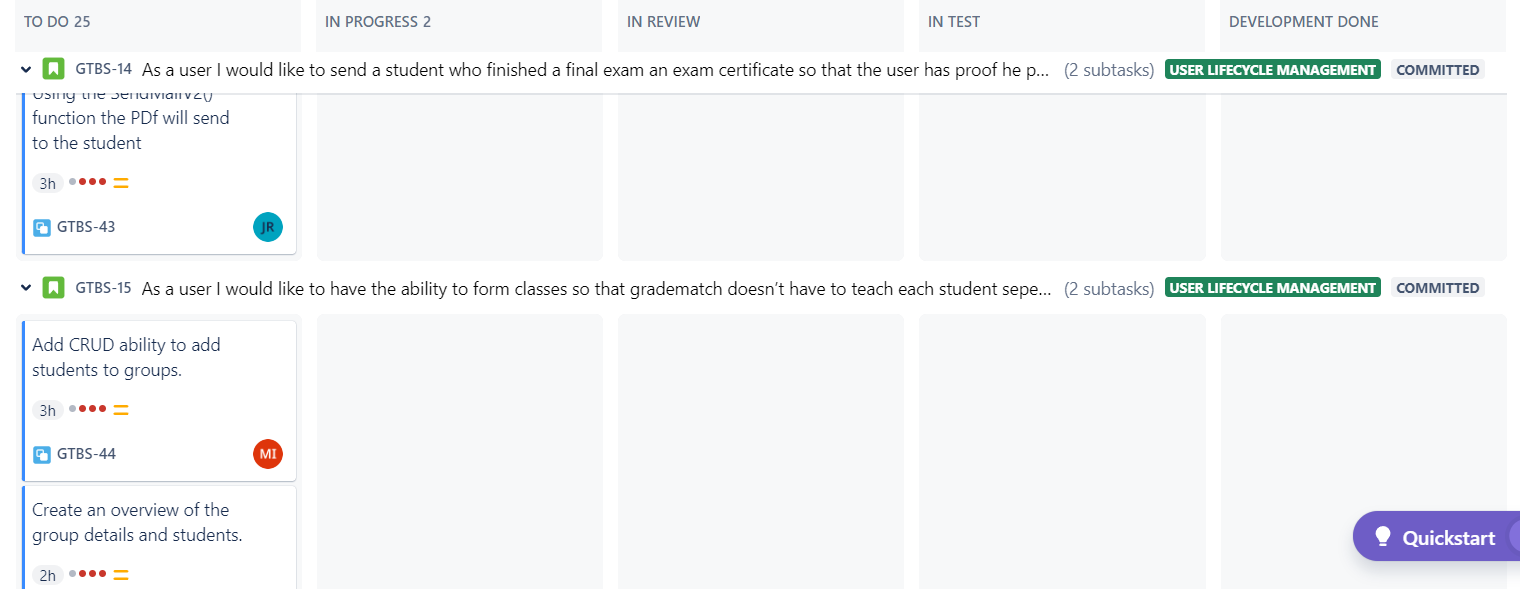Click the subtask icon beside GTBS-44

(42, 454)
